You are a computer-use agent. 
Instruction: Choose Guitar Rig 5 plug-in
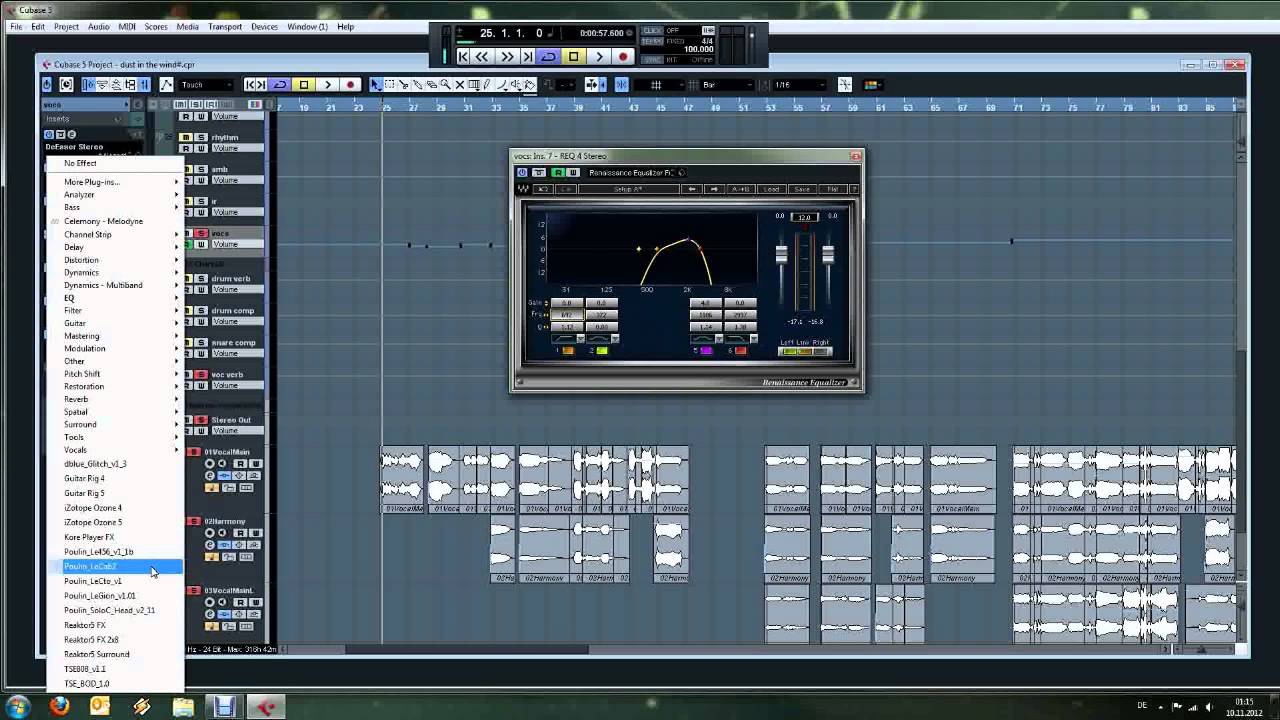tap(114, 493)
